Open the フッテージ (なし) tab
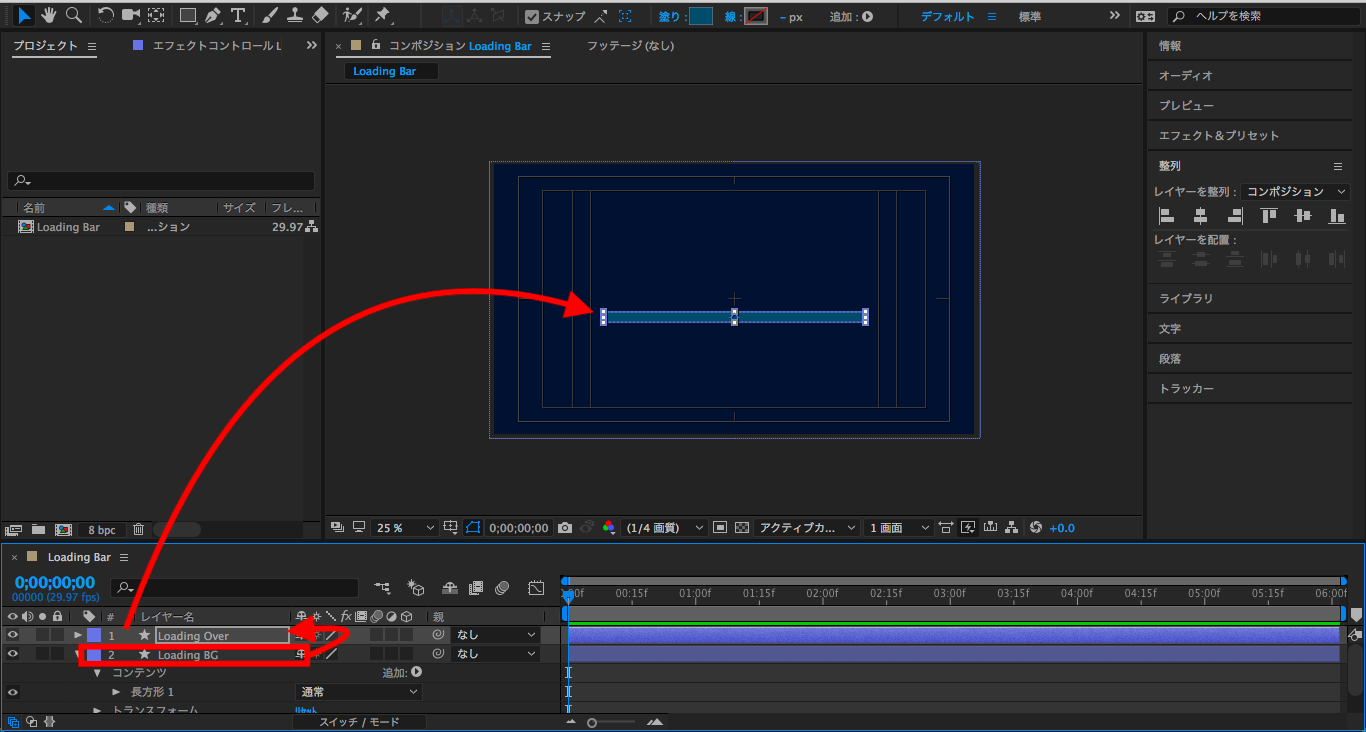 coord(630,46)
